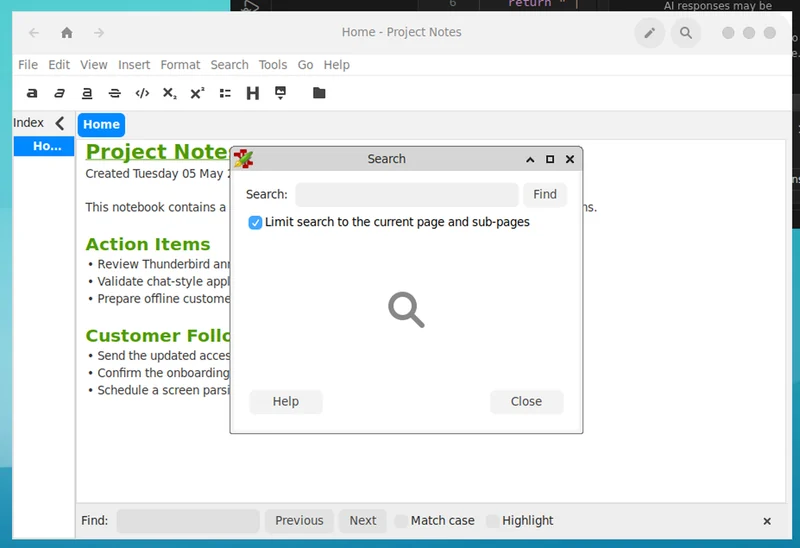Apply subscript formatting

[x=169, y=93]
